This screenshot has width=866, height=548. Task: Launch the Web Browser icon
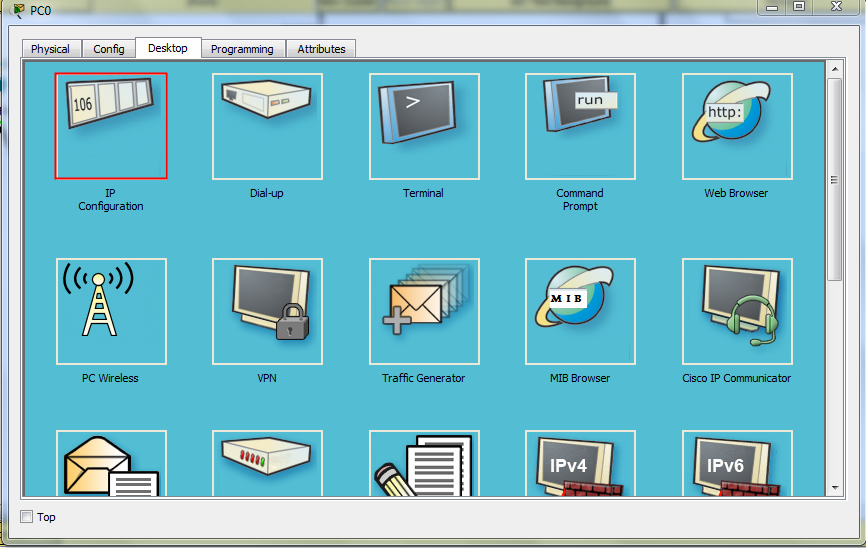(737, 126)
